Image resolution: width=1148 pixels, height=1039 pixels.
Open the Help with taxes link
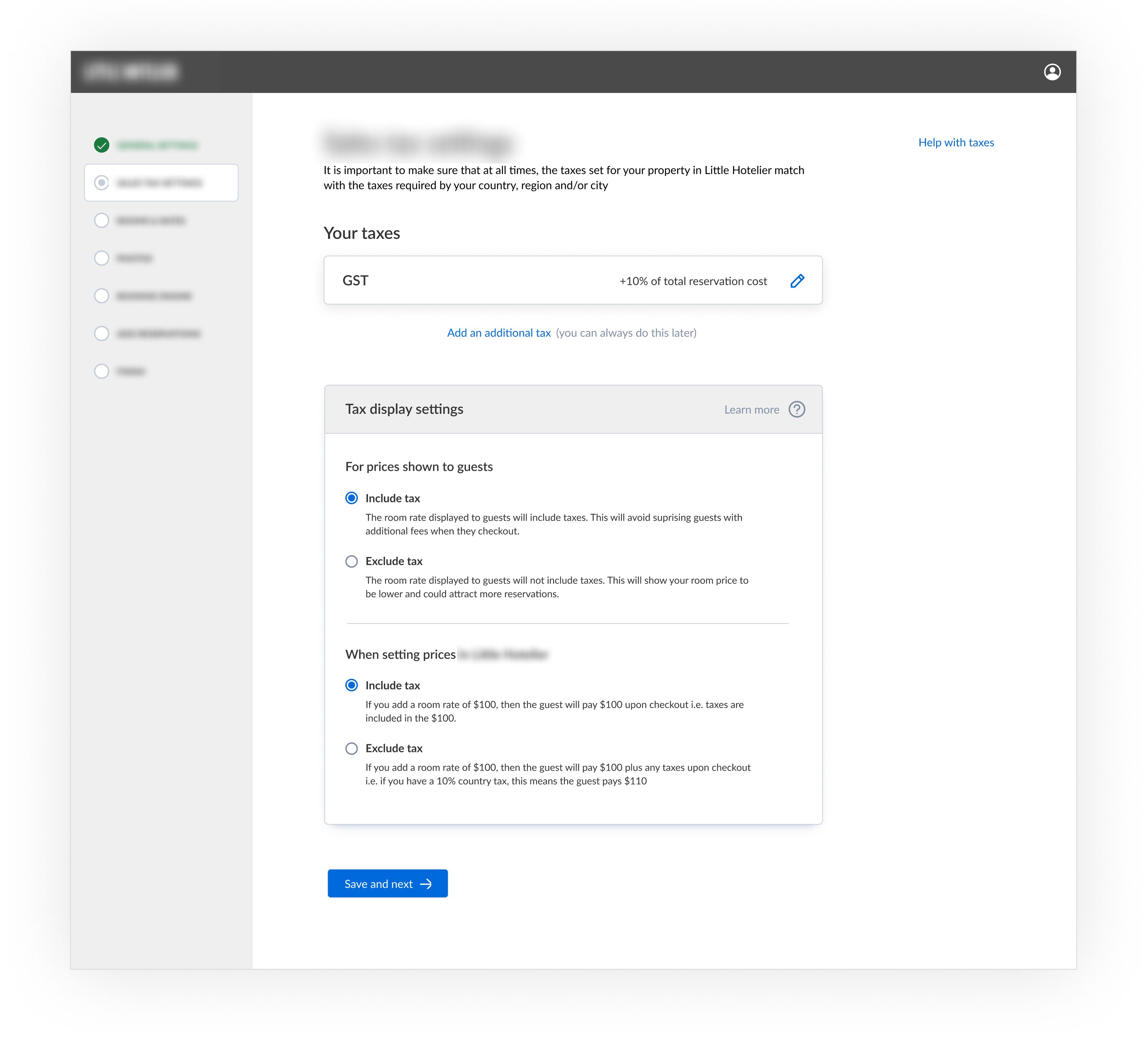[x=955, y=142]
